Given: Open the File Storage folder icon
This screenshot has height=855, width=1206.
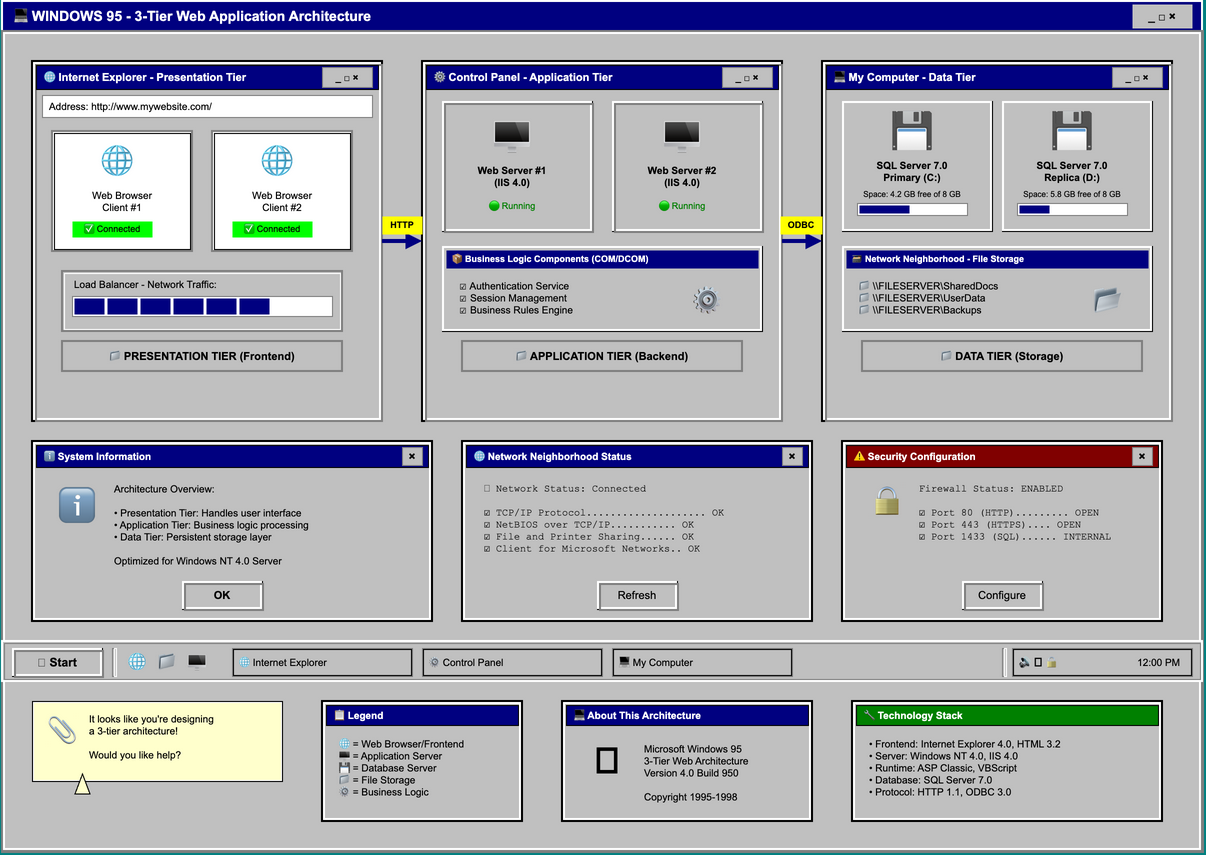Looking at the screenshot, I should coord(1107,299).
